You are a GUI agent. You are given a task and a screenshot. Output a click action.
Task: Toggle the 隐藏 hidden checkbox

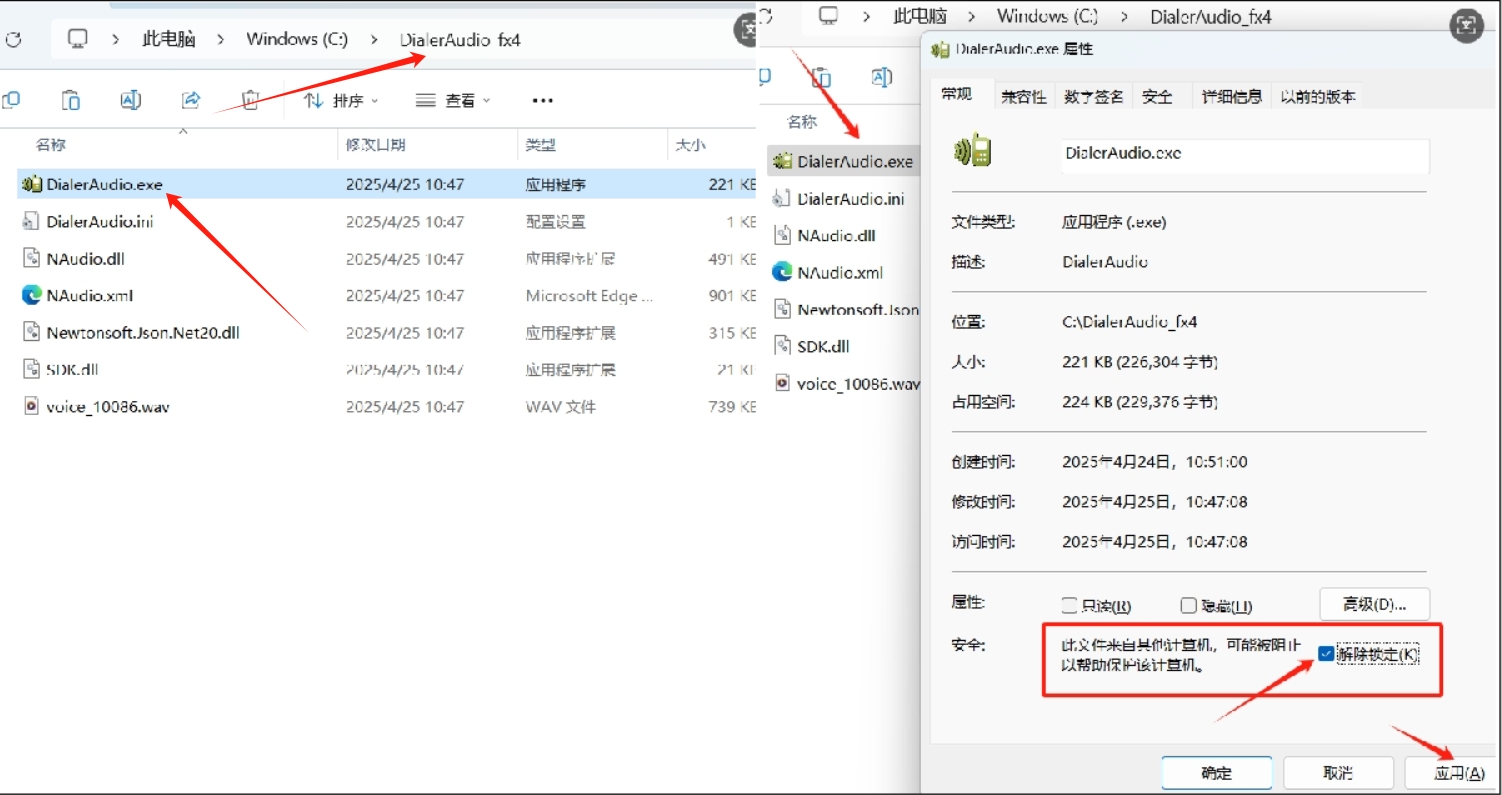pos(1188,606)
